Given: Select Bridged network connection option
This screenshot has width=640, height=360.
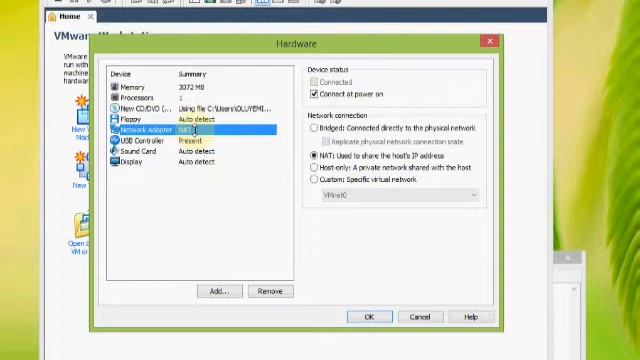Looking at the screenshot, I should click(x=313, y=128).
